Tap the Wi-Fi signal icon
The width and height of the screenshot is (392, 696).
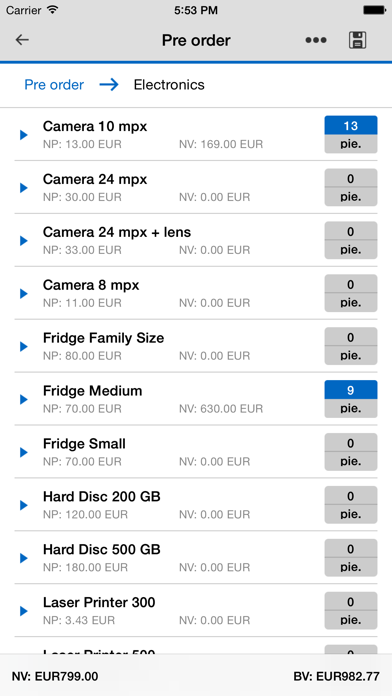[x=53, y=9]
